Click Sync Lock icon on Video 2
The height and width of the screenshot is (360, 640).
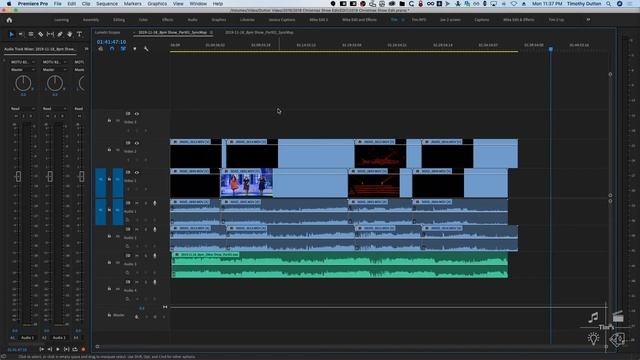point(128,143)
